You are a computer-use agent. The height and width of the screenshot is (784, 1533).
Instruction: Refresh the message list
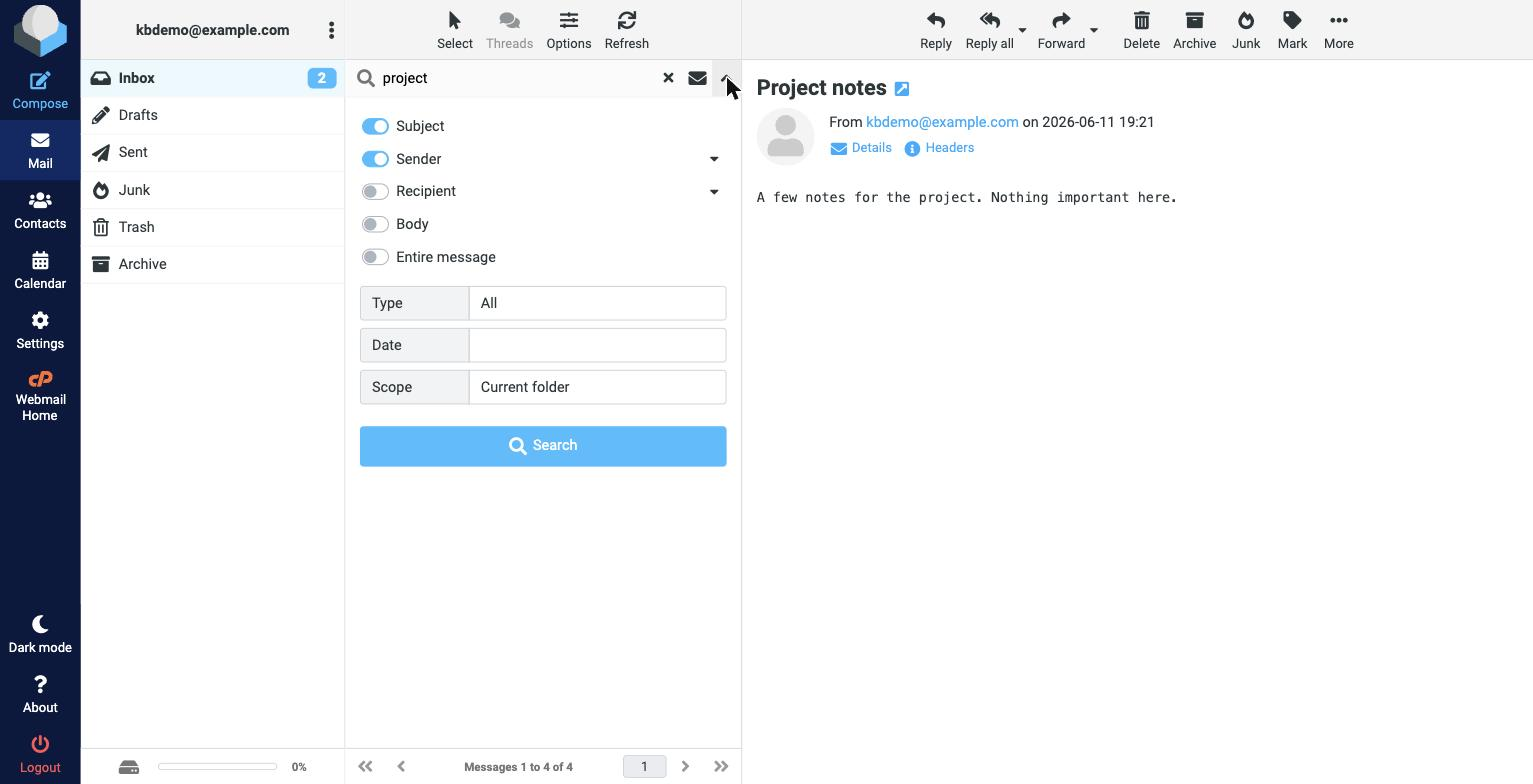point(626,30)
